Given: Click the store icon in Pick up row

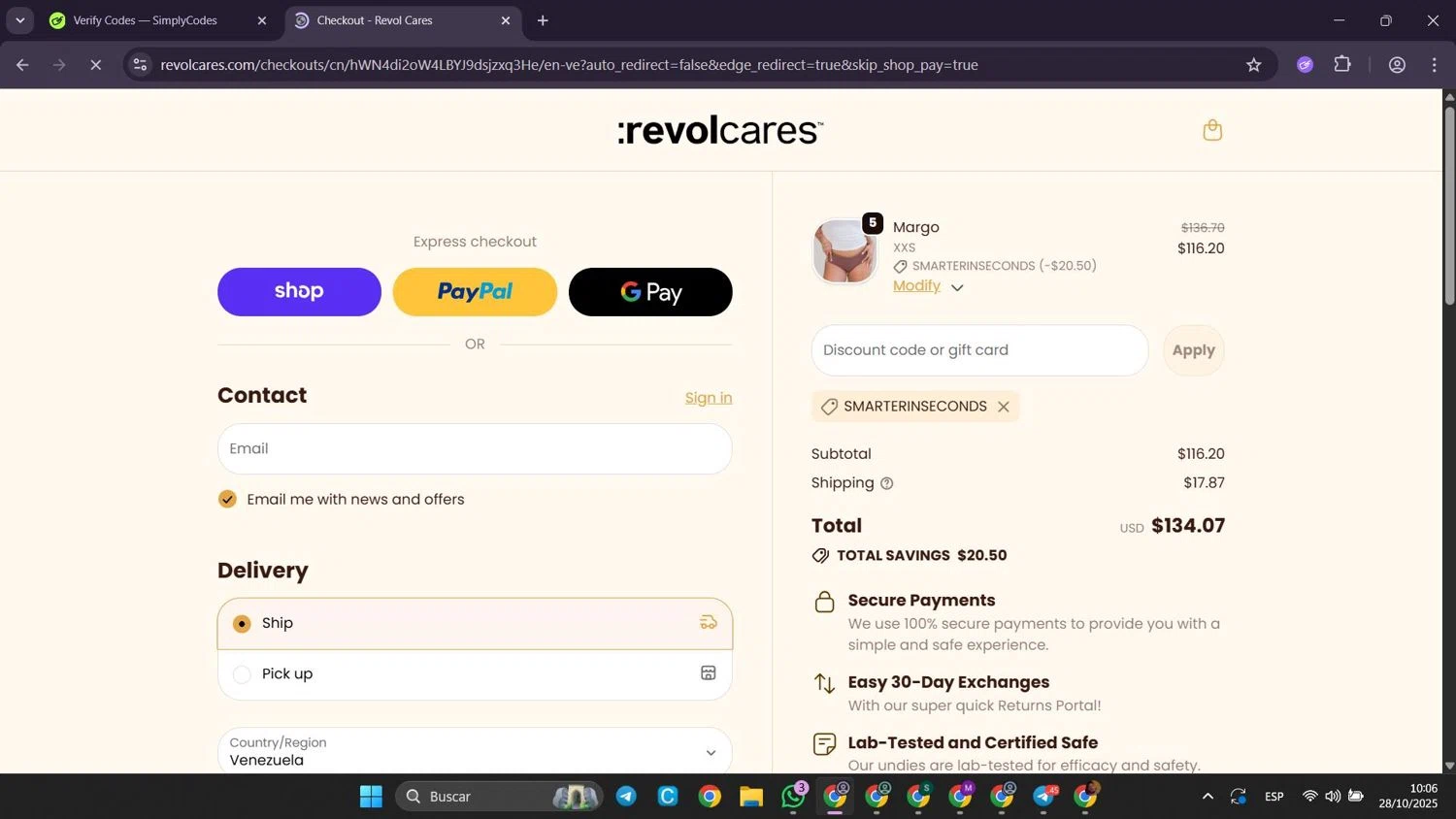Looking at the screenshot, I should pyautogui.click(x=709, y=673).
